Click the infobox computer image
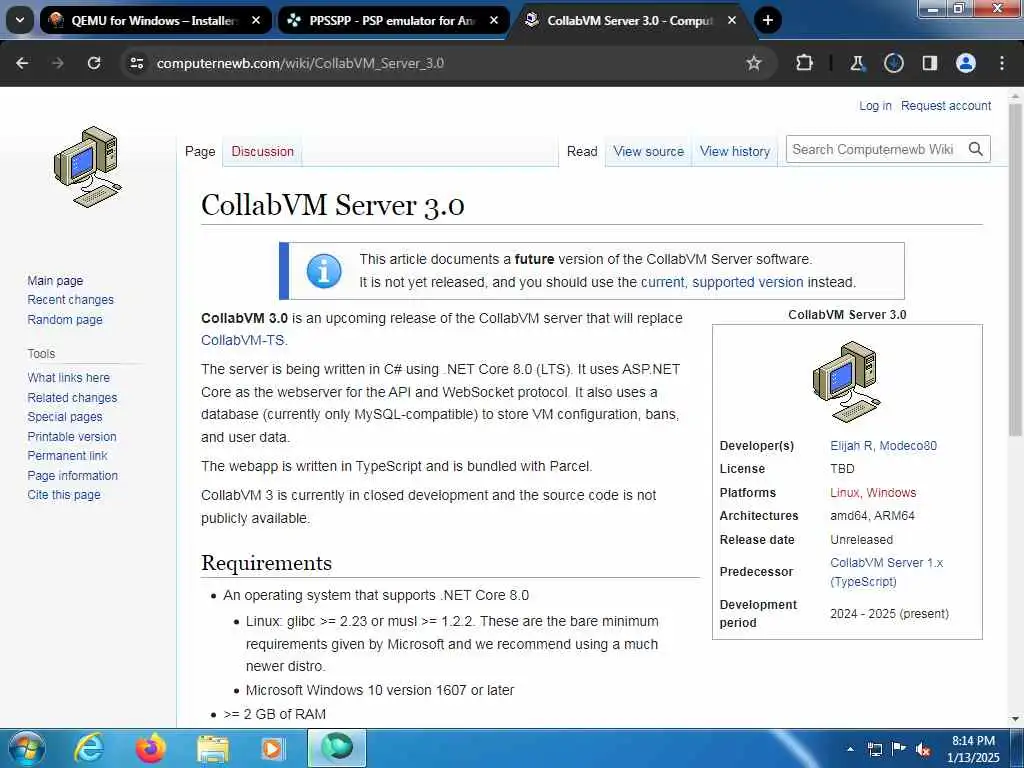Screen dimensions: 1024x768 click(x=847, y=382)
